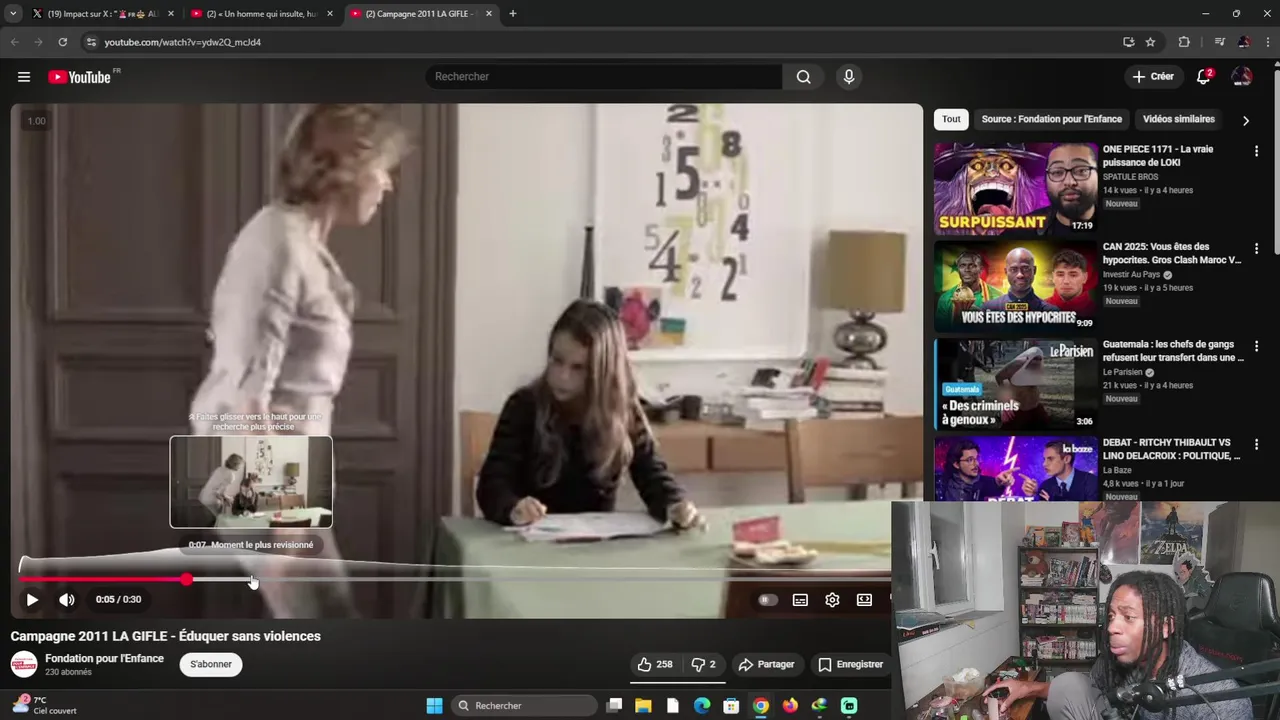Click the seek preview thumbnail above the timeline
This screenshot has height=720, width=1280.
251,482
